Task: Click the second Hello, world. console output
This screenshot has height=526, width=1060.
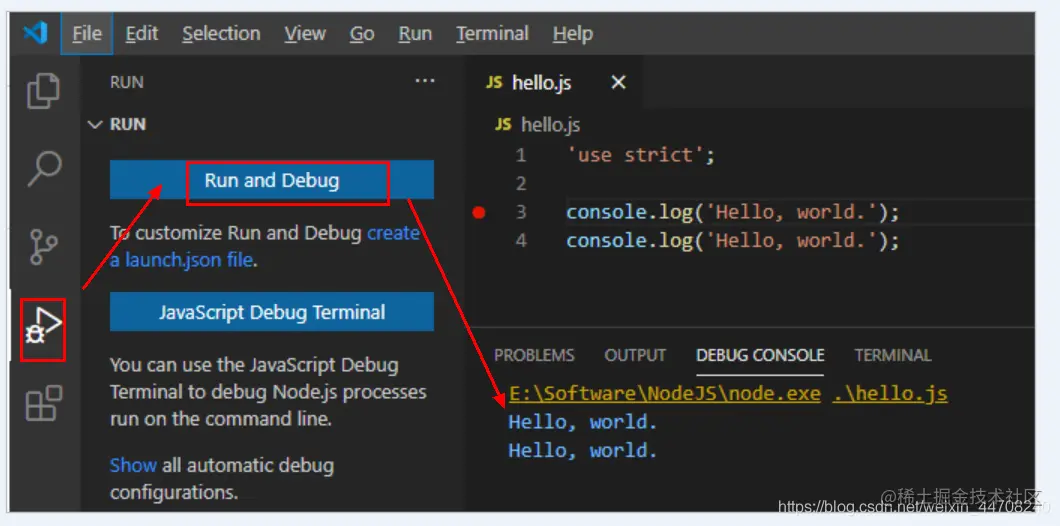Action: tap(583, 450)
